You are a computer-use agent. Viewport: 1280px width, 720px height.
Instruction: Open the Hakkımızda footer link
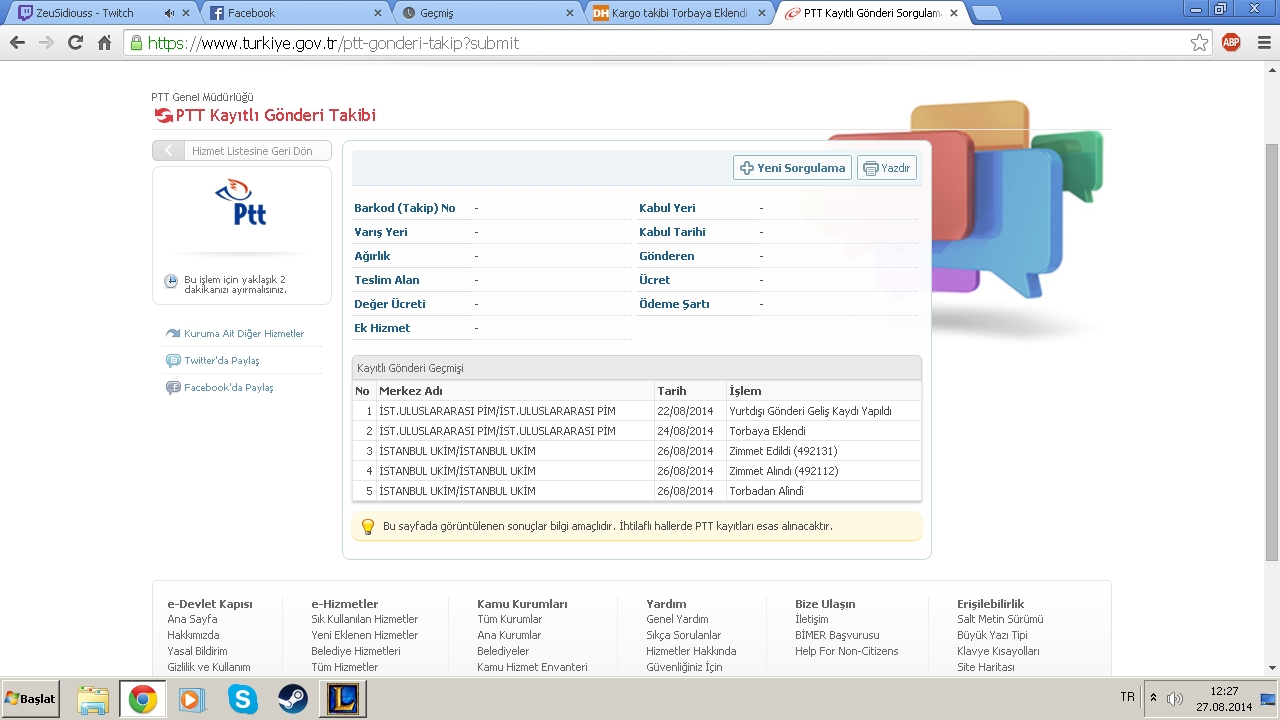pyautogui.click(x=193, y=635)
